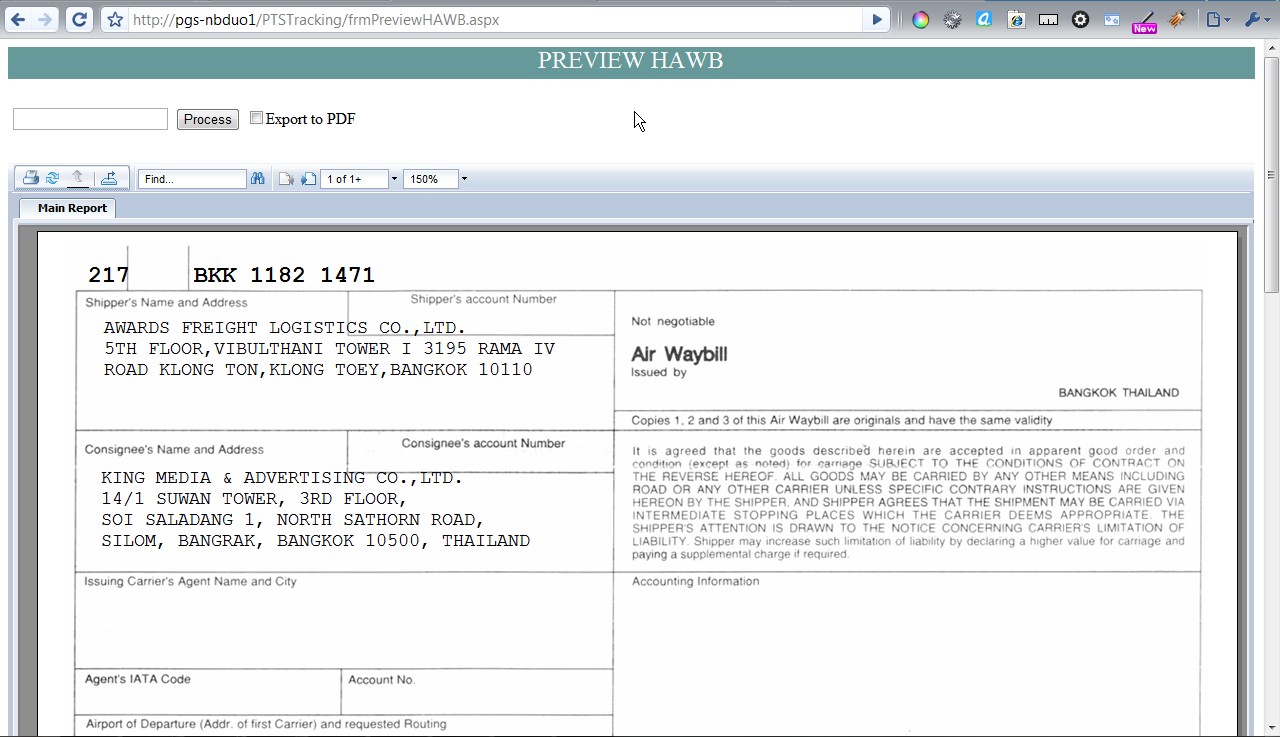Click the "Agent's IATA Code" label
This screenshot has height=737, width=1280.
(138, 679)
